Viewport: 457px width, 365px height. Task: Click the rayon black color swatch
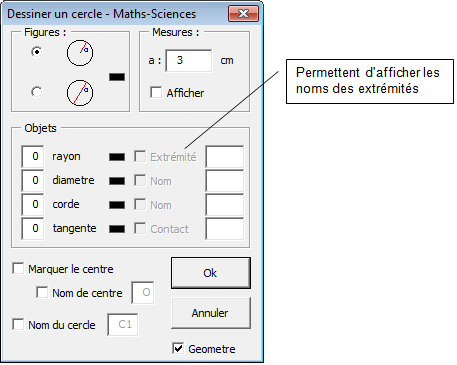point(117,157)
